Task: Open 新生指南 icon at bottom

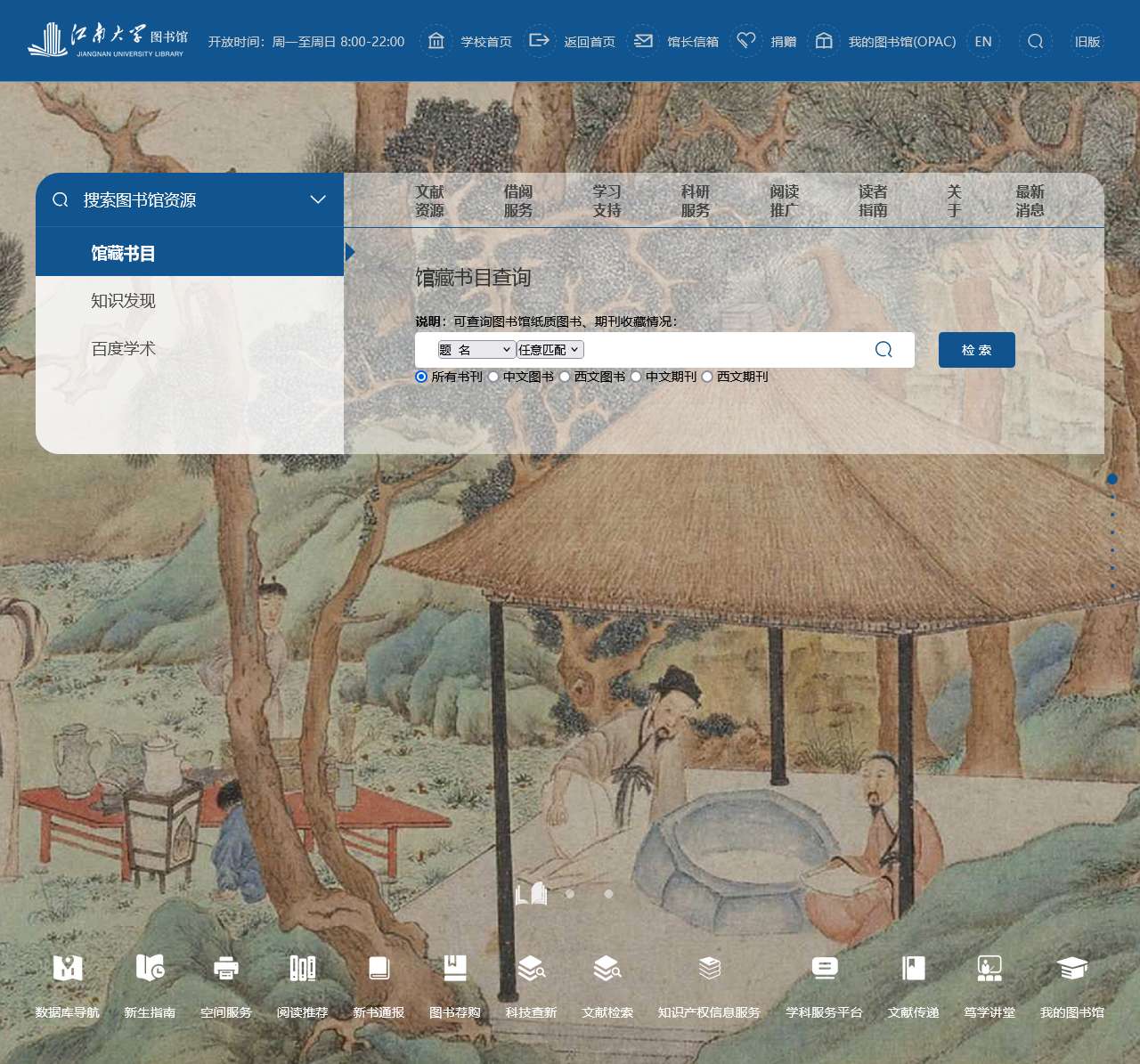Action: [150, 968]
